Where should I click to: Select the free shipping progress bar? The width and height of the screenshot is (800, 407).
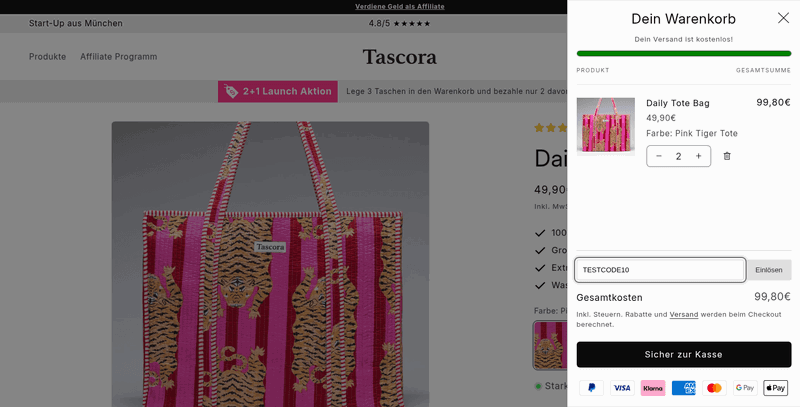click(684, 54)
